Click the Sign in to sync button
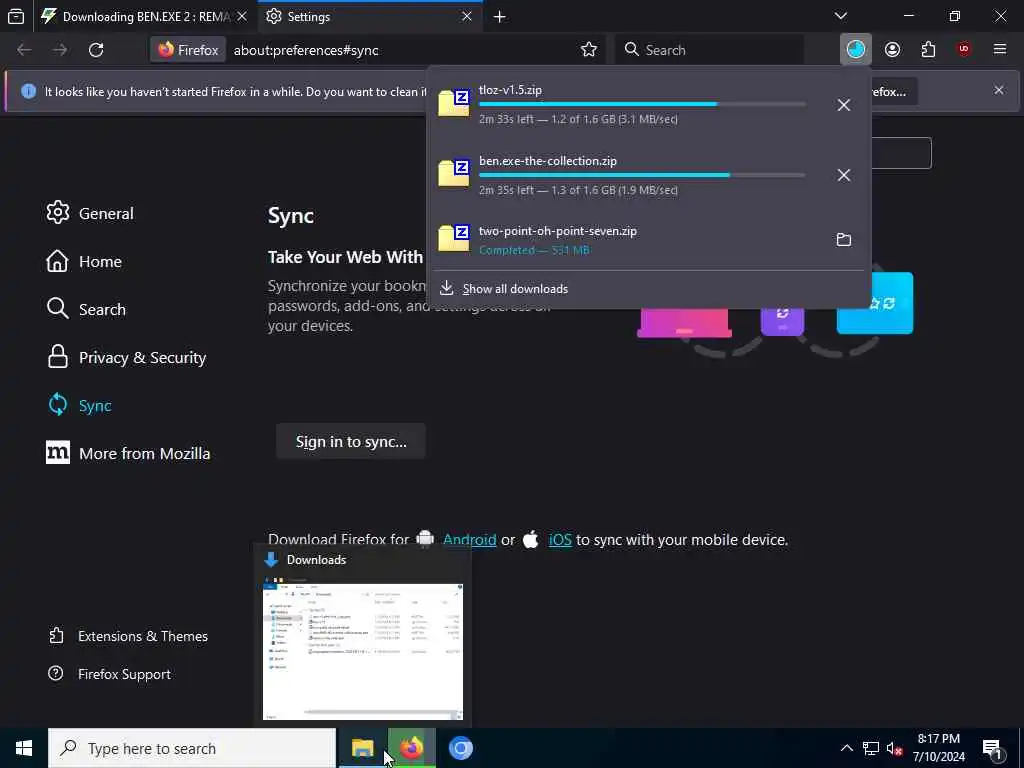Image resolution: width=1024 pixels, height=768 pixels. tap(351, 441)
